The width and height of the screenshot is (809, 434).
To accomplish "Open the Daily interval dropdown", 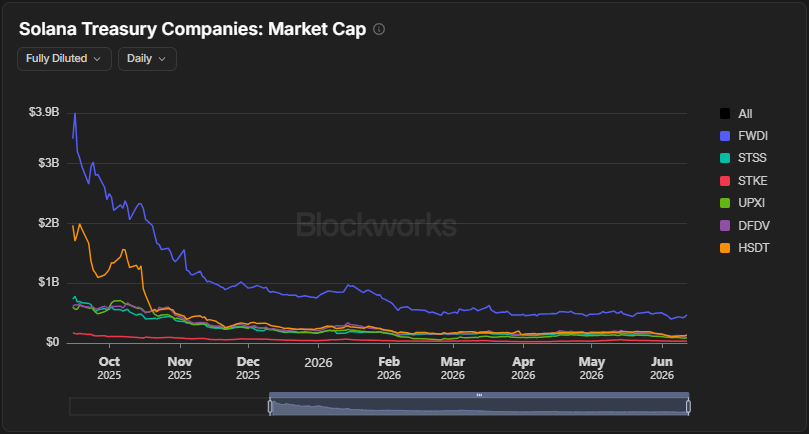I will coord(147,59).
